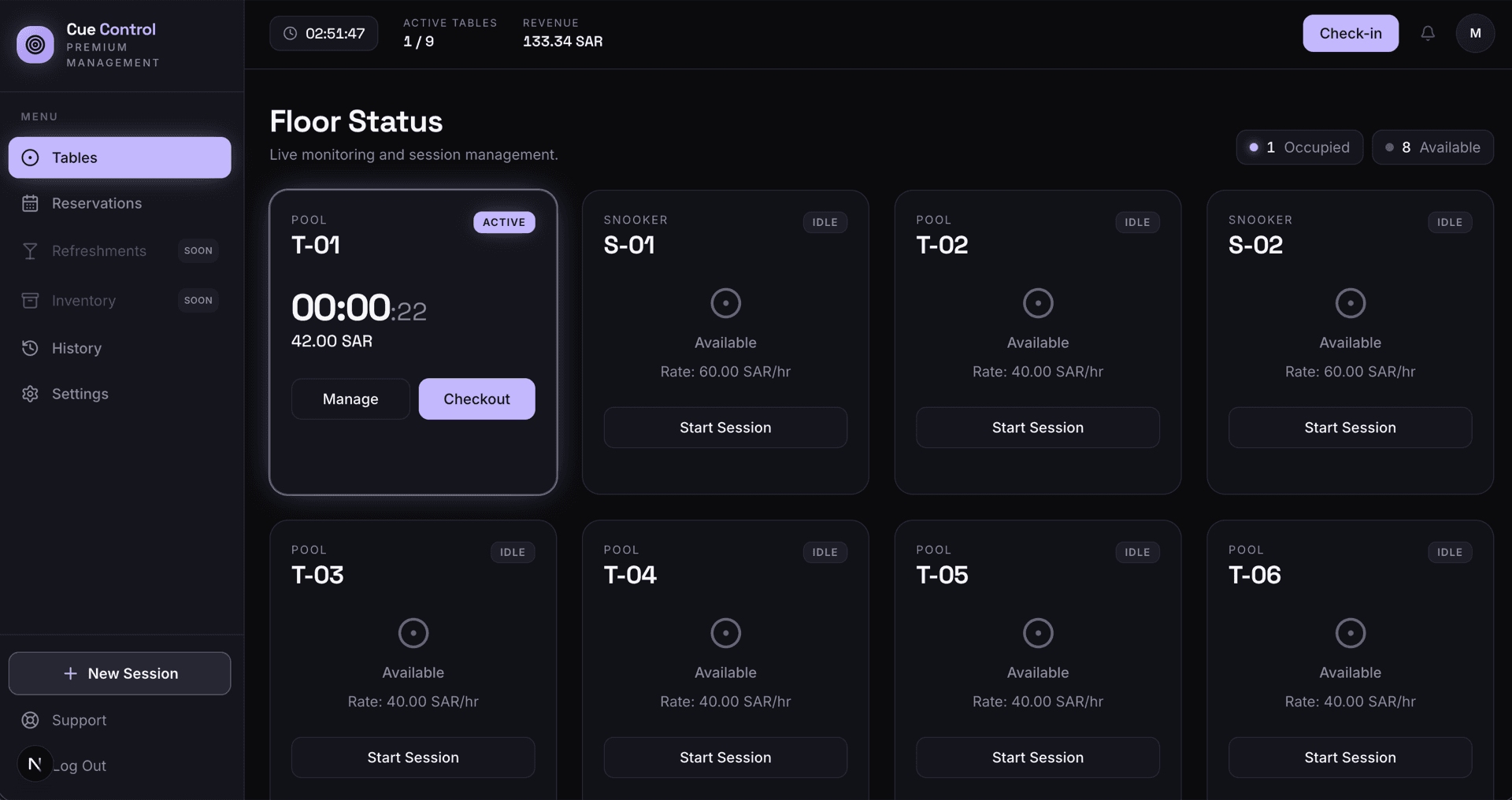Click the Refreshments glass icon
Screen dimensions: 1512x800
click(30, 250)
